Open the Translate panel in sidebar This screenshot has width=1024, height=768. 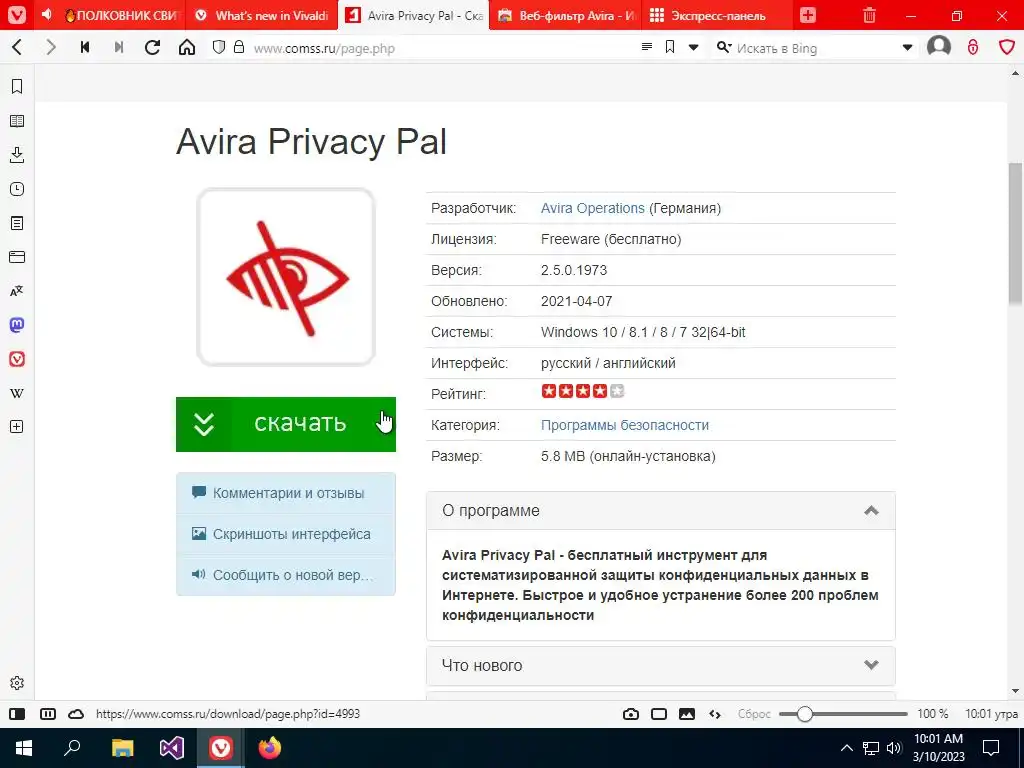coord(17,291)
